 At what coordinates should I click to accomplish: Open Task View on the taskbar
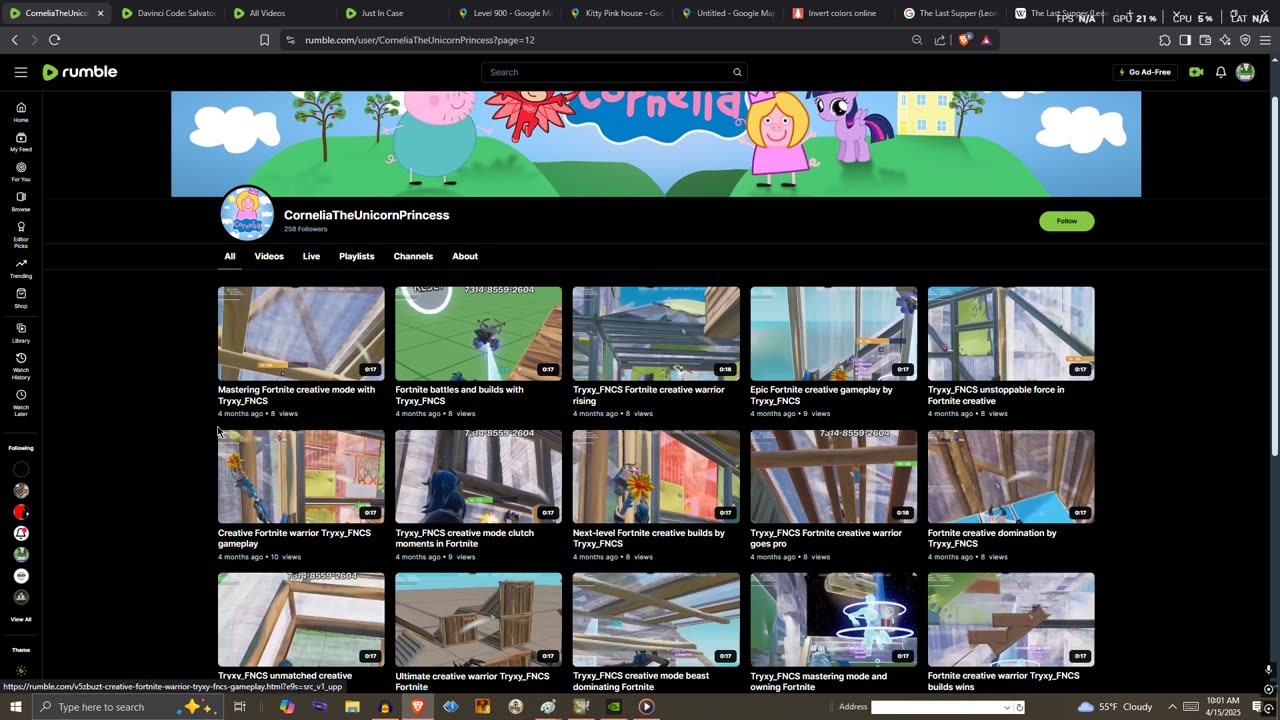(240, 707)
